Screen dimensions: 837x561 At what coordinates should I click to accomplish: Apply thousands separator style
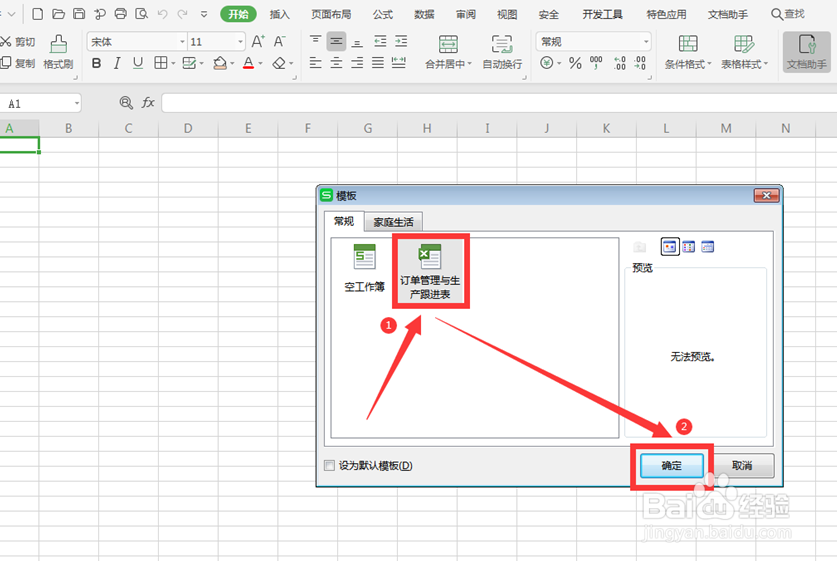(x=596, y=63)
